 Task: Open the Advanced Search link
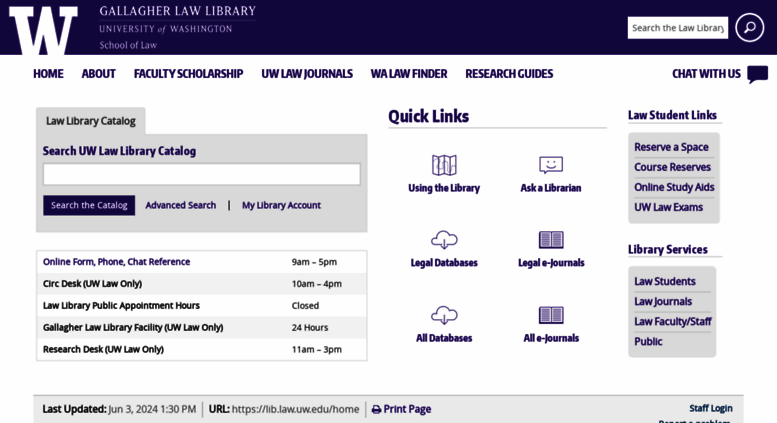[x=181, y=205]
